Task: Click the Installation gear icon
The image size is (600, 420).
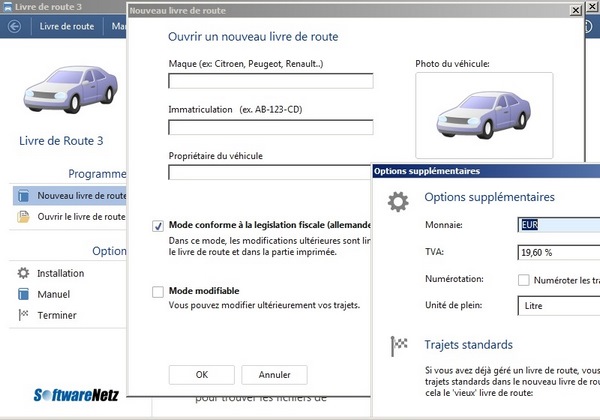Action: (23, 273)
